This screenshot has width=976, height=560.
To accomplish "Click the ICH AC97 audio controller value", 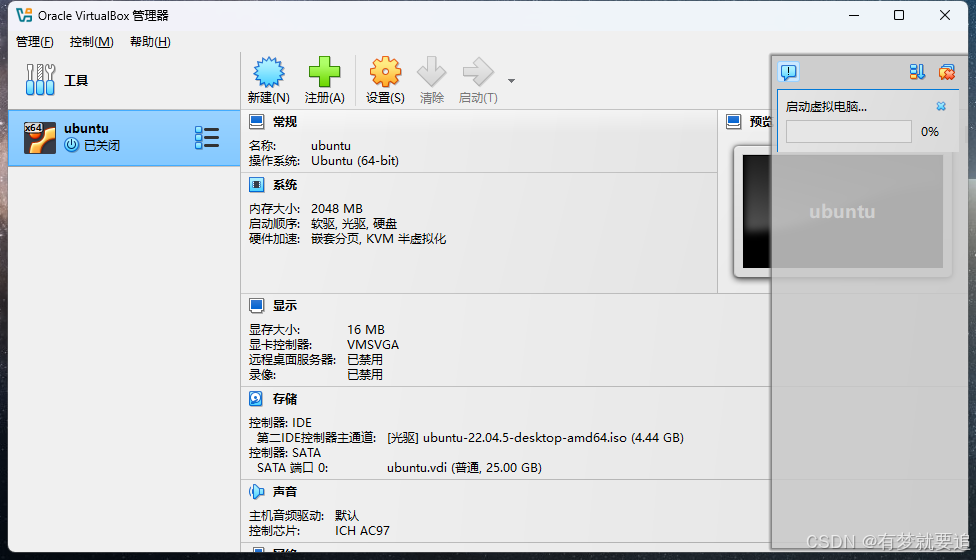I will pyautogui.click(x=362, y=531).
